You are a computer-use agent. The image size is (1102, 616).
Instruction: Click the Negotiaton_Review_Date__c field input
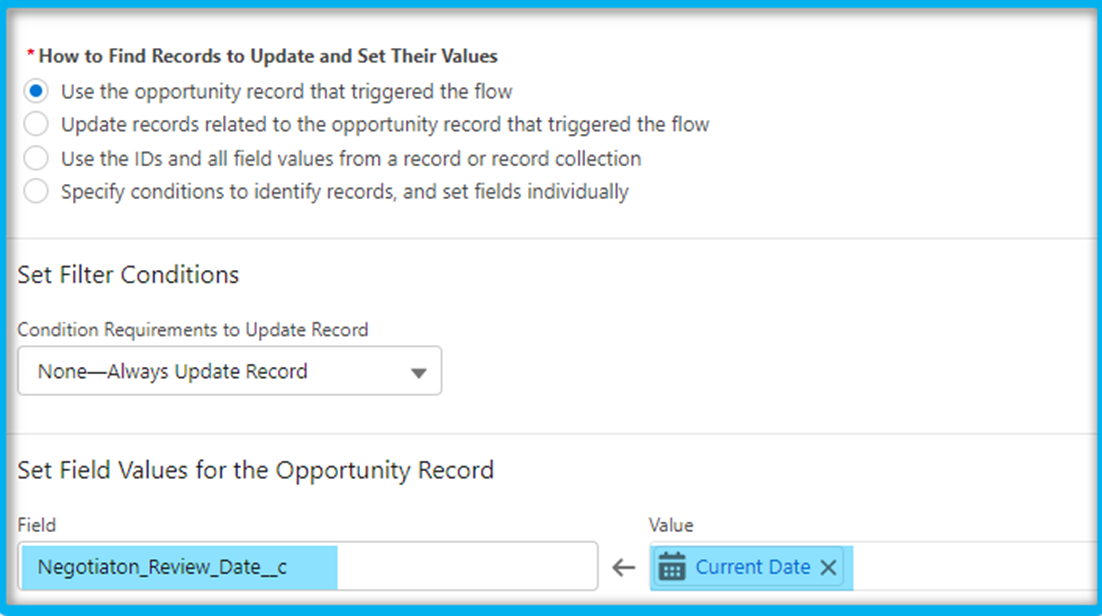308,566
